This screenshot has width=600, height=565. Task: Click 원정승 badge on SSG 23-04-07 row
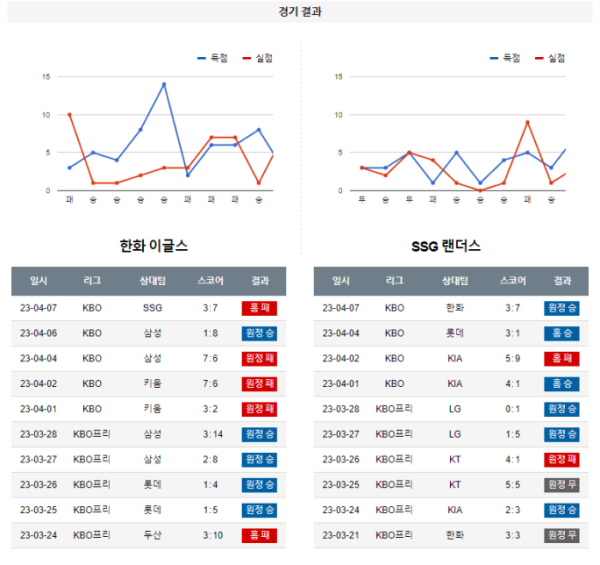click(x=562, y=308)
